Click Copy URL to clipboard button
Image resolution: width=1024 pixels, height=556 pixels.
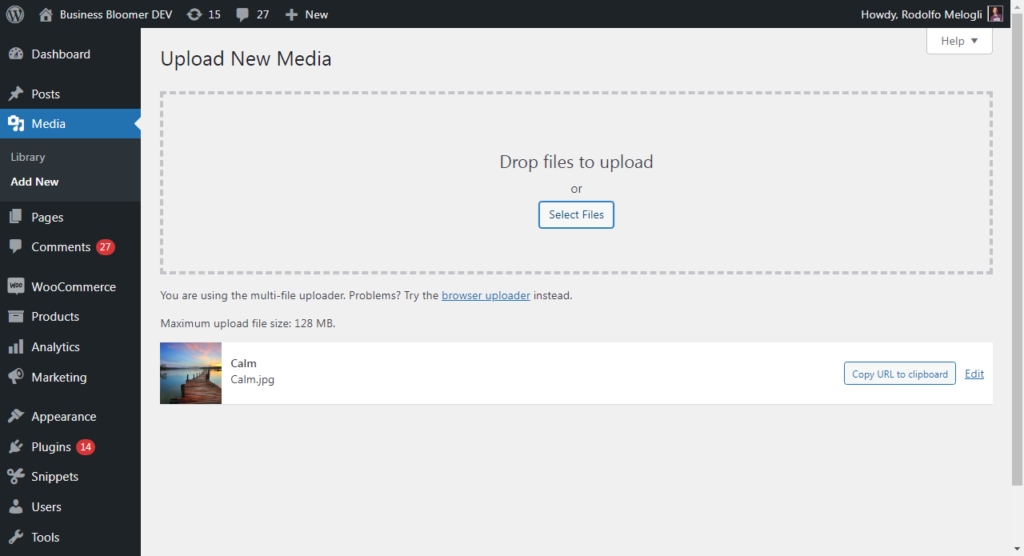[x=899, y=374]
